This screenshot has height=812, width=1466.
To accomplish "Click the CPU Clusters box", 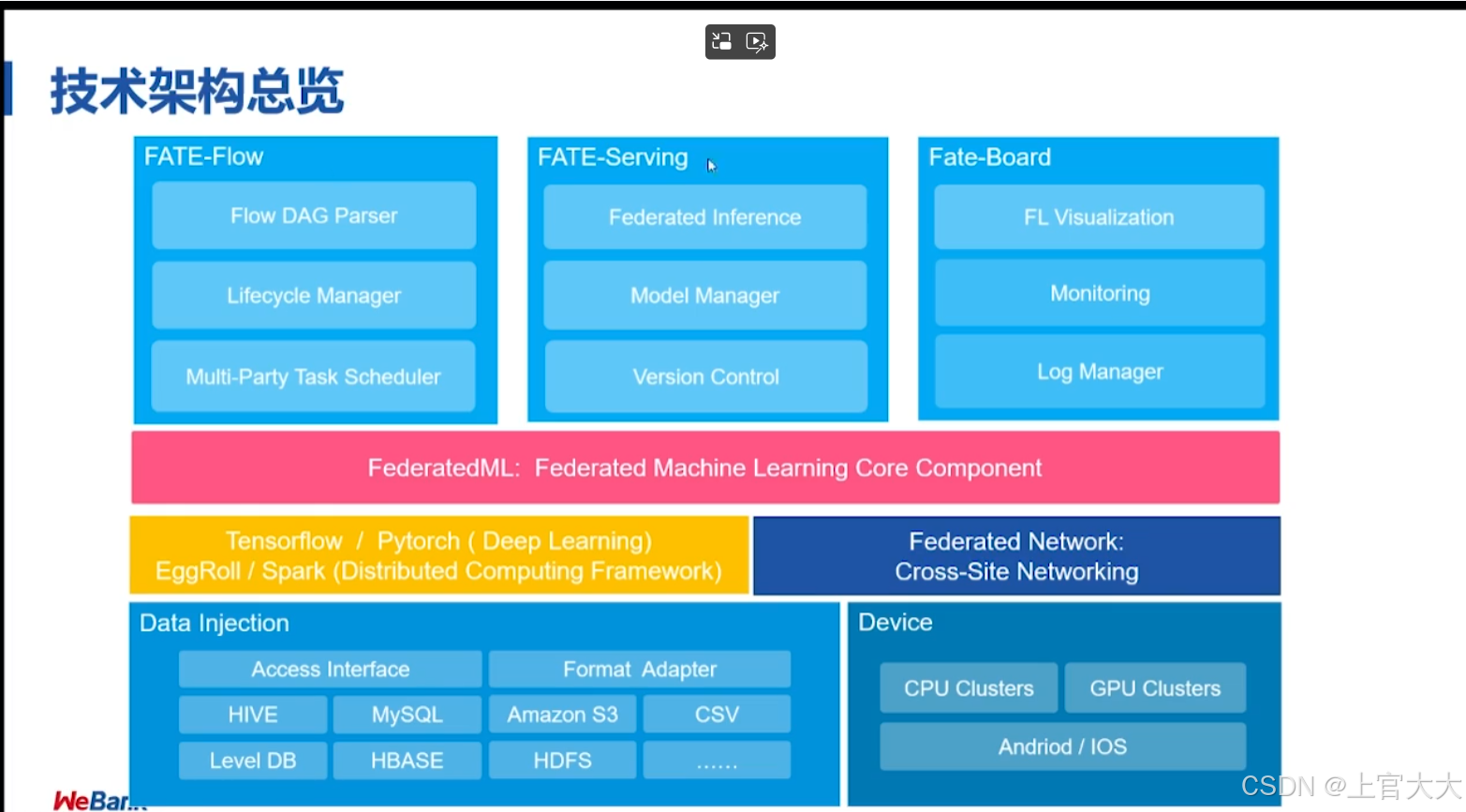I will tap(969, 688).
